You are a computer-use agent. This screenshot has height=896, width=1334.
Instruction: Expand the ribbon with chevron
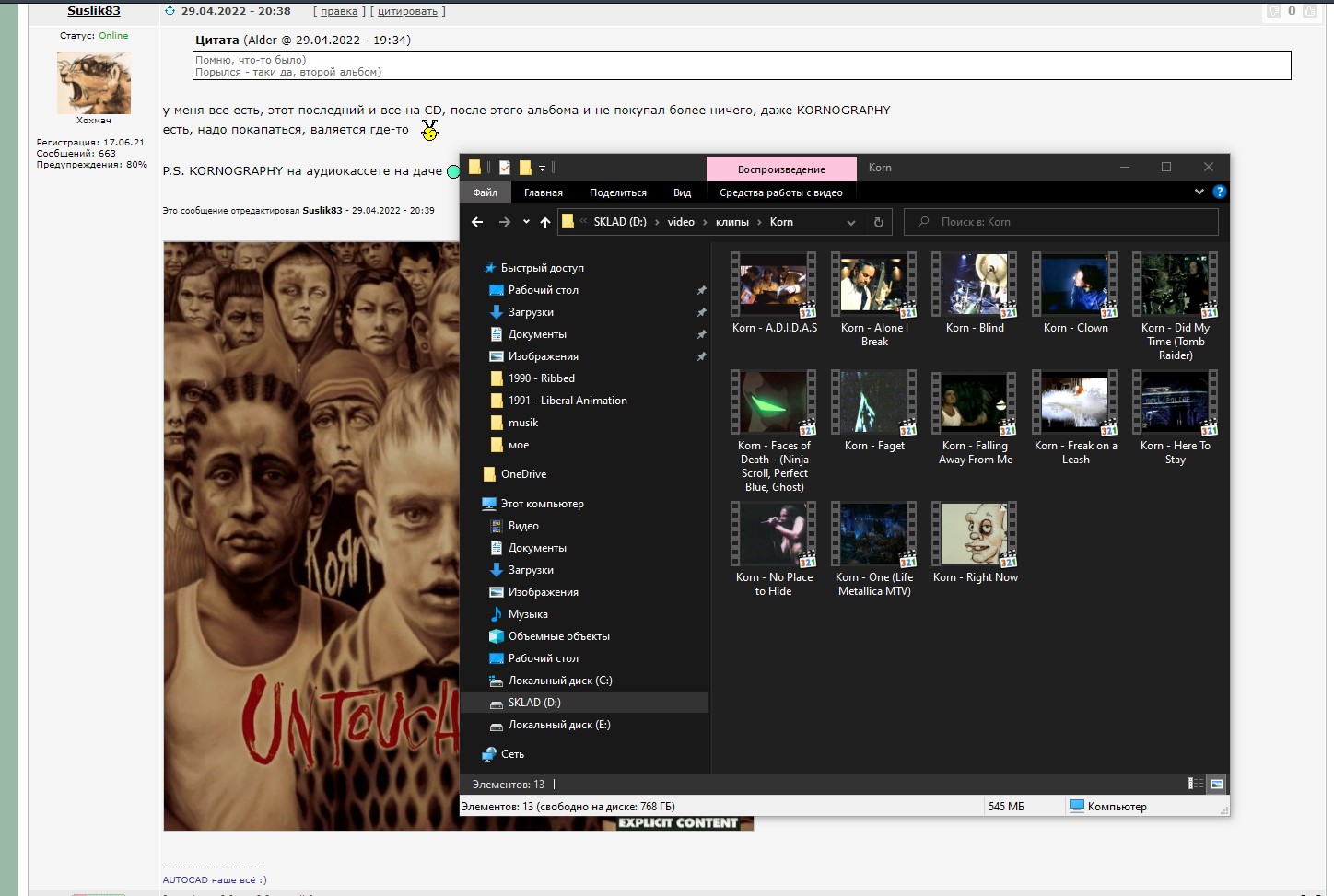1199,192
